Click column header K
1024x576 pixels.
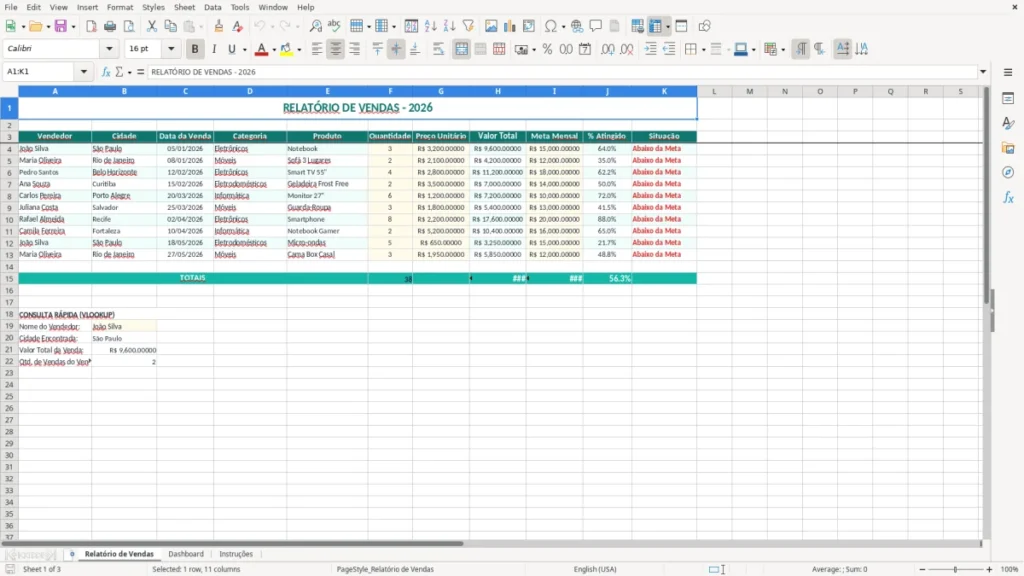coord(664,91)
